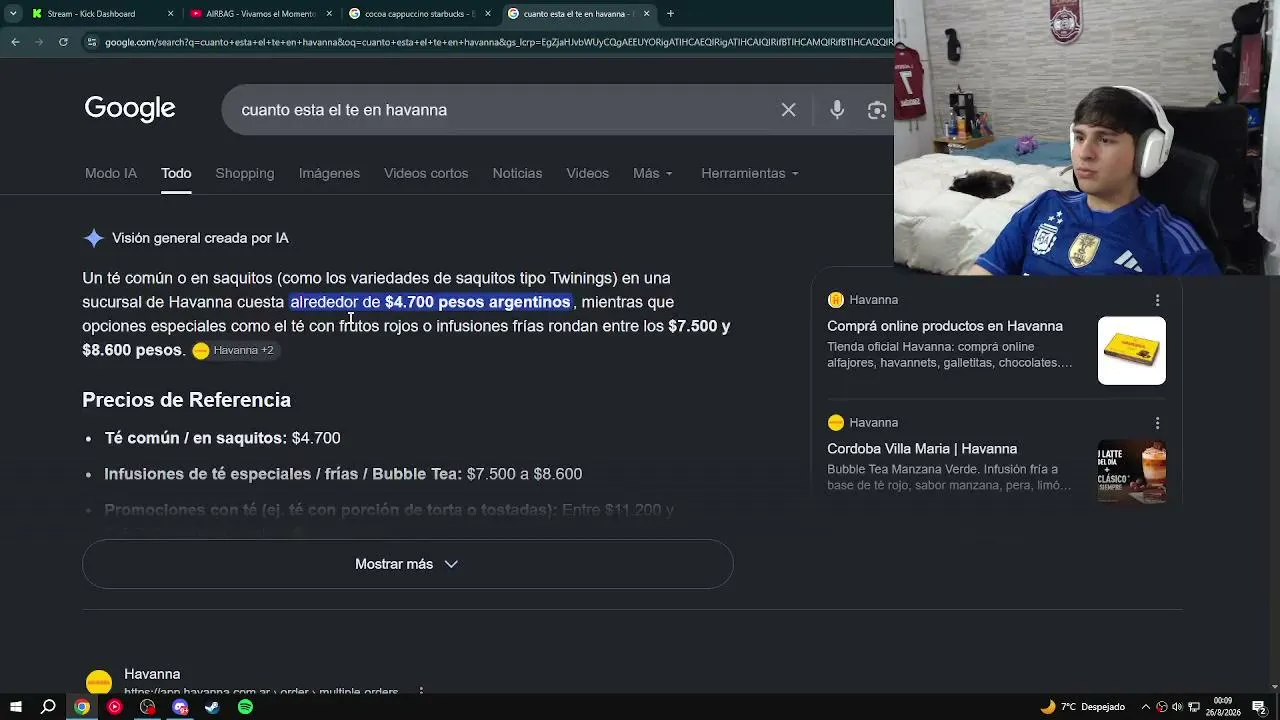Close the AIRBAG YouTube tab
Image resolution: width=1280 pixels, height=720 pixels.
pos(329,14)
